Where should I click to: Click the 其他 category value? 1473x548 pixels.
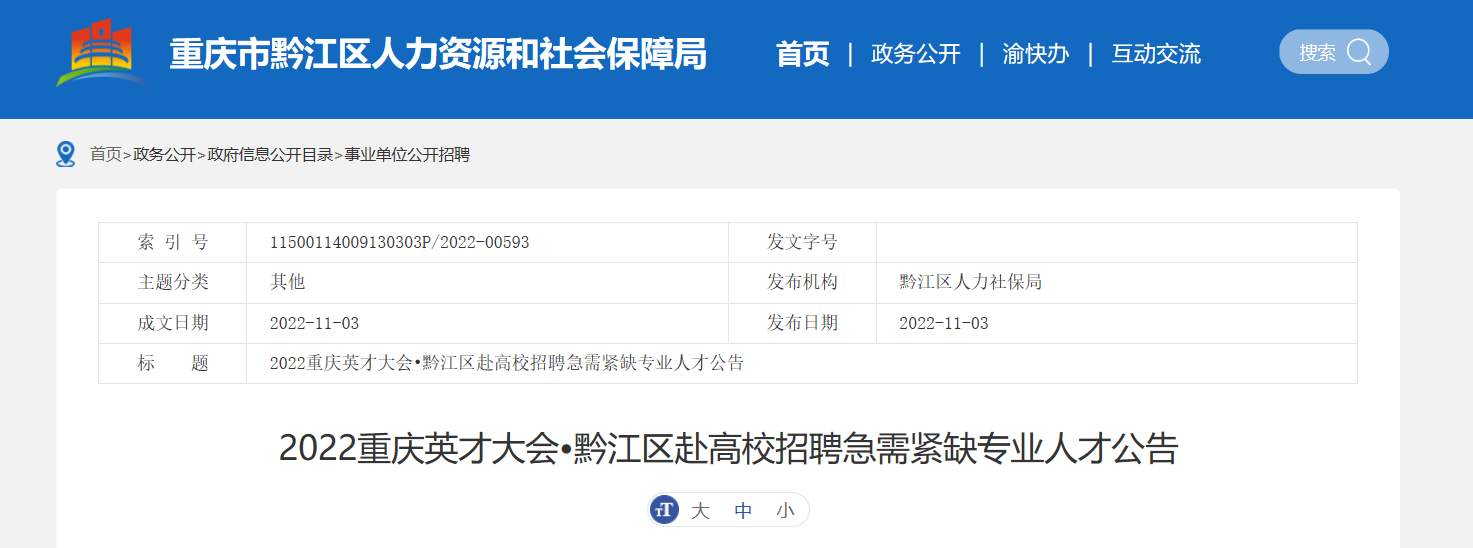tap(288, 283)
